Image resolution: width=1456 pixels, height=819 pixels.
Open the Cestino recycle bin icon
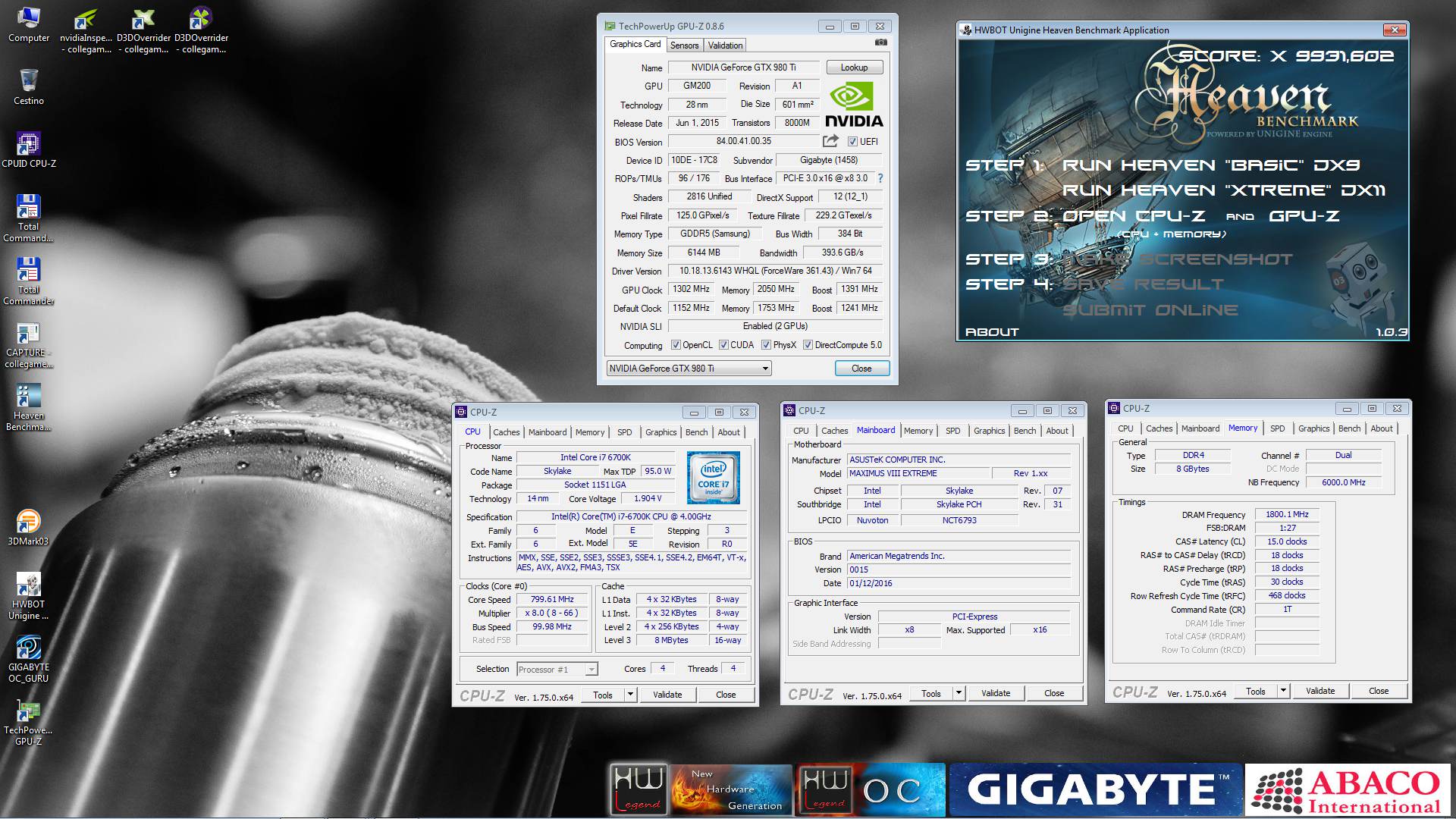[29, 86]
